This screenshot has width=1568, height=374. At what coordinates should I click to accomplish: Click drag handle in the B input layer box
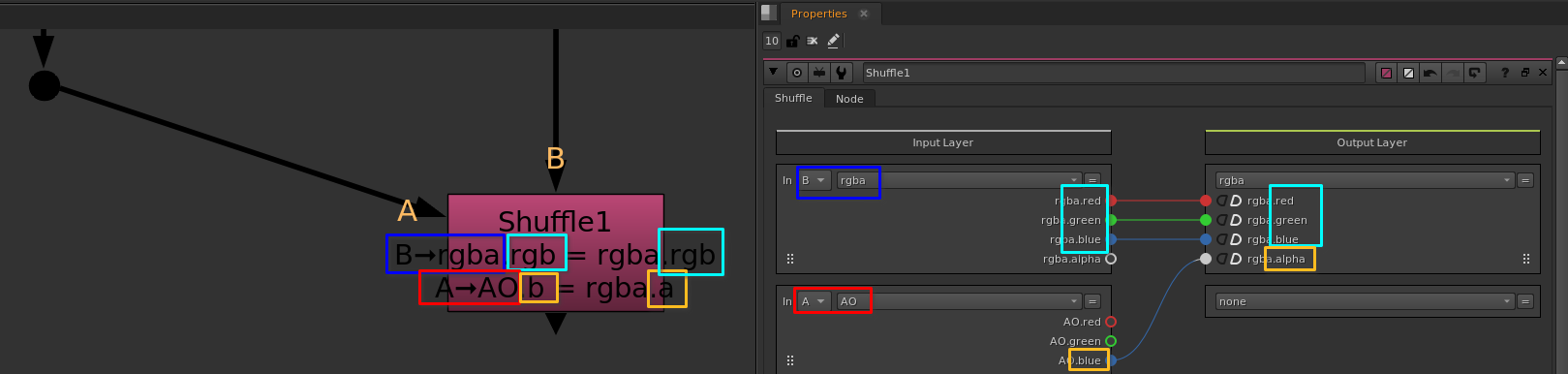pyautogui.click(x=790, y=259)
